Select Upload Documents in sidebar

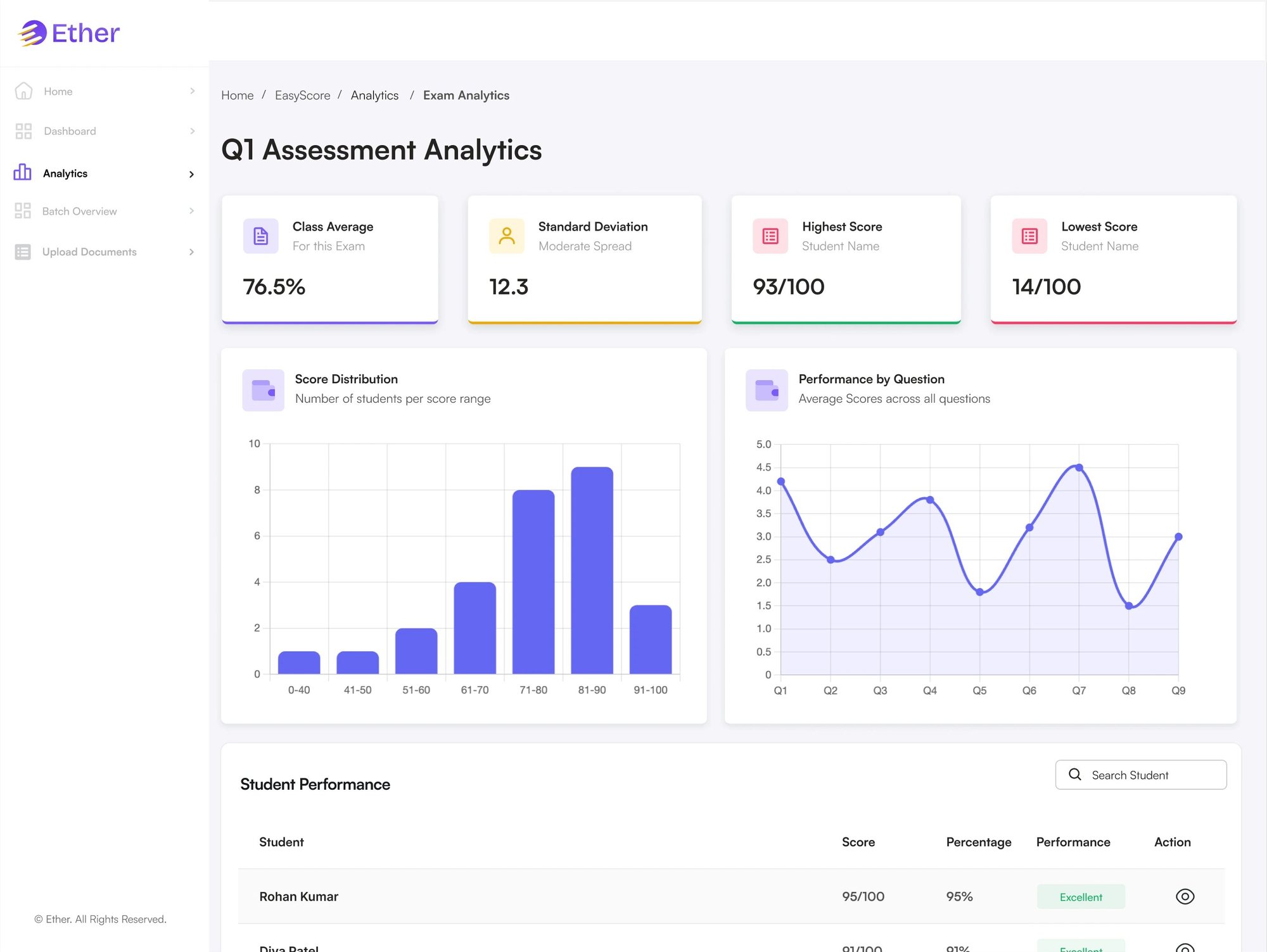click(105, 252)
